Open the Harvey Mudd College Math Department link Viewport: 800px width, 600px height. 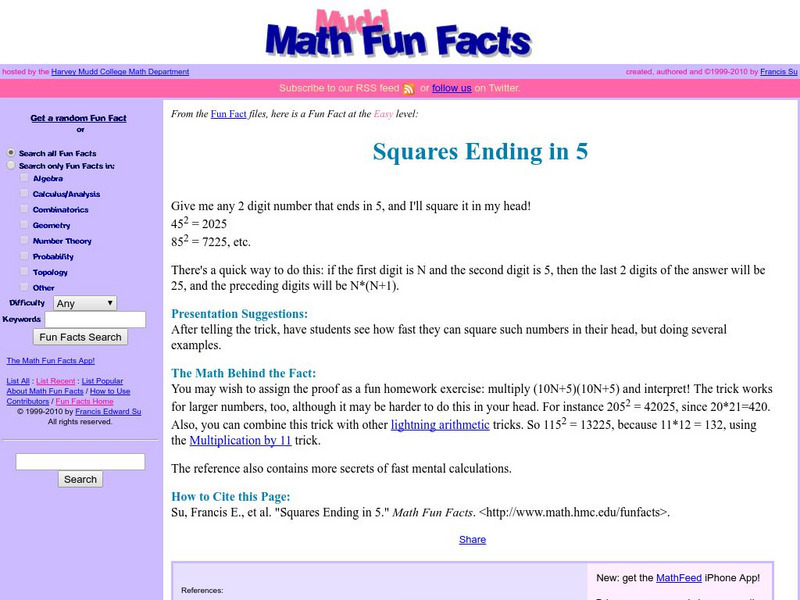[120, 71]
